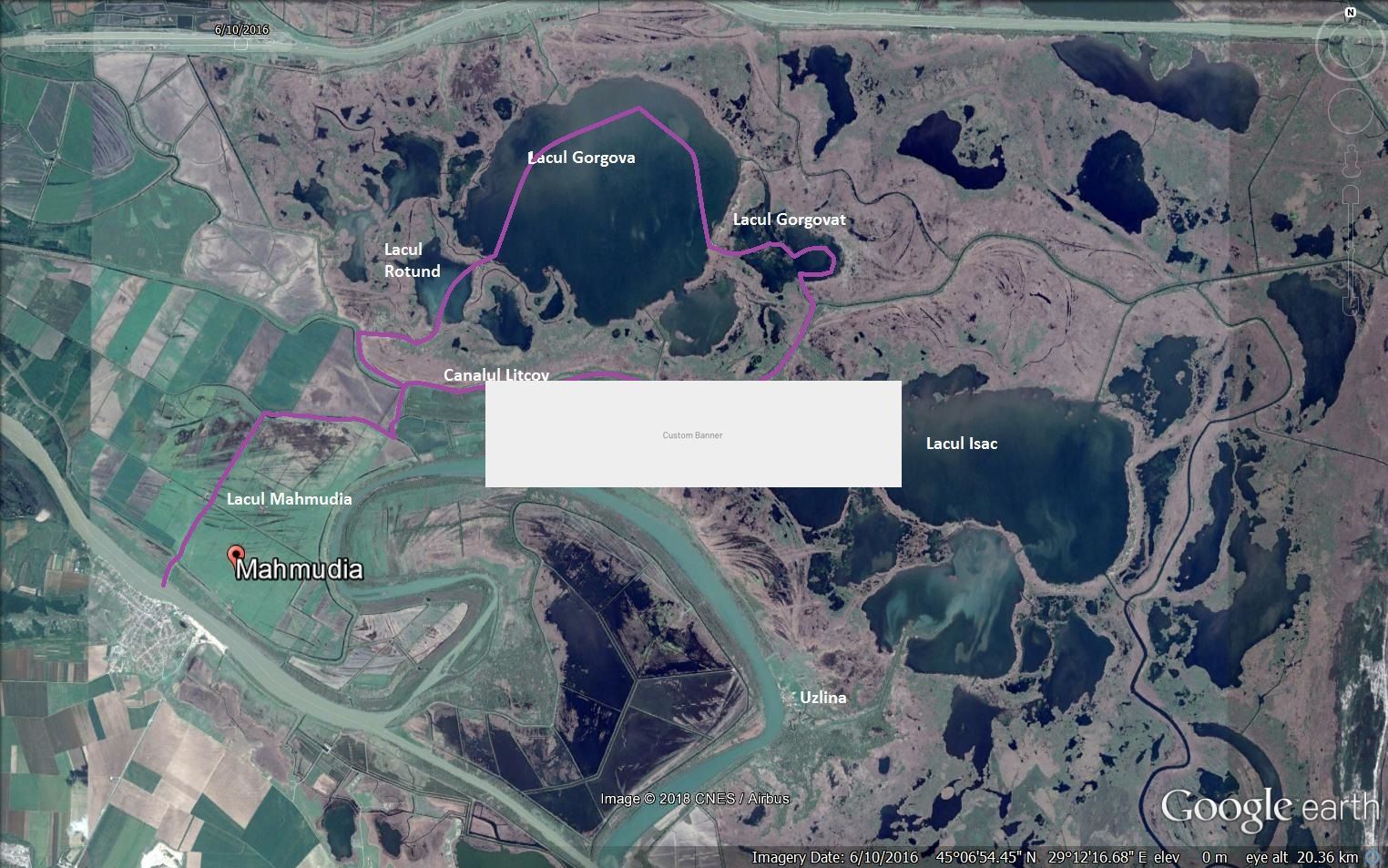The width and height of the screenshot is (1388, 868).
Task: Click the Lacul Isac label
Action: 962,444
